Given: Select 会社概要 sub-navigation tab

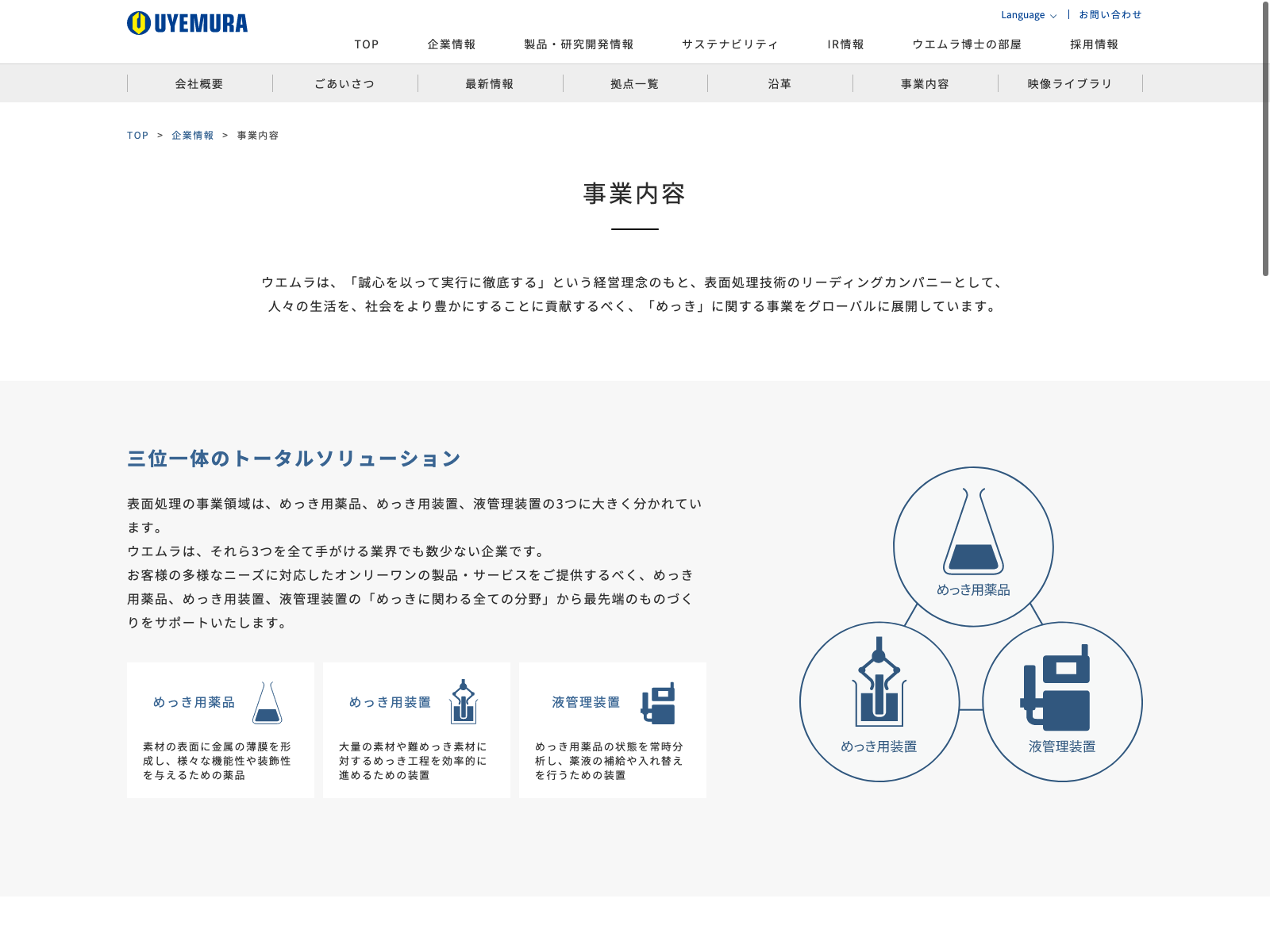Looking at the screenshot, I should point(199,83).
